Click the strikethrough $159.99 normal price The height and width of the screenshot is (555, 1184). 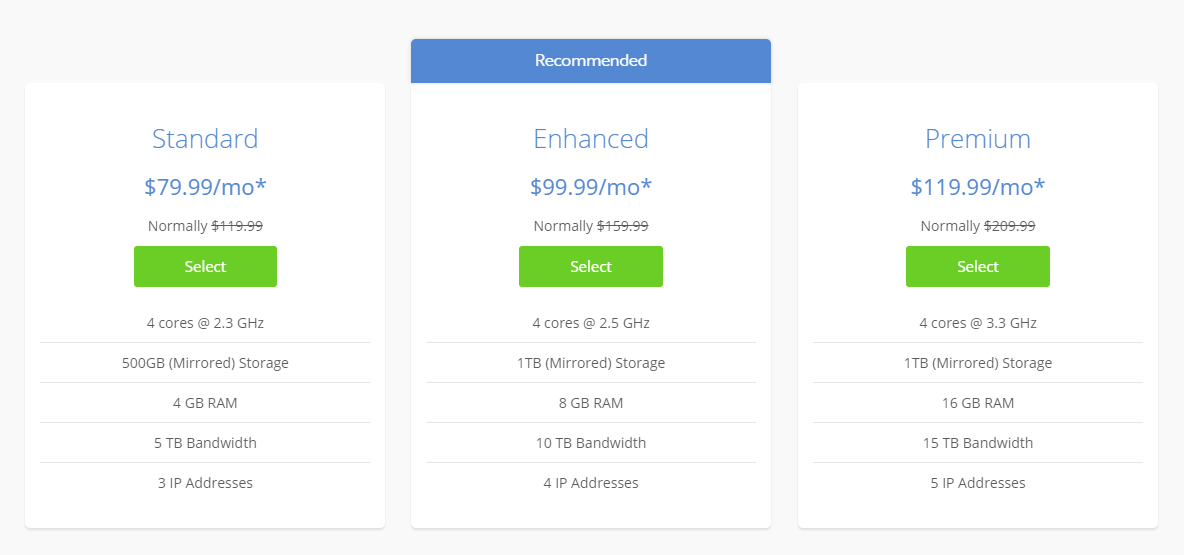click(622, 226)
